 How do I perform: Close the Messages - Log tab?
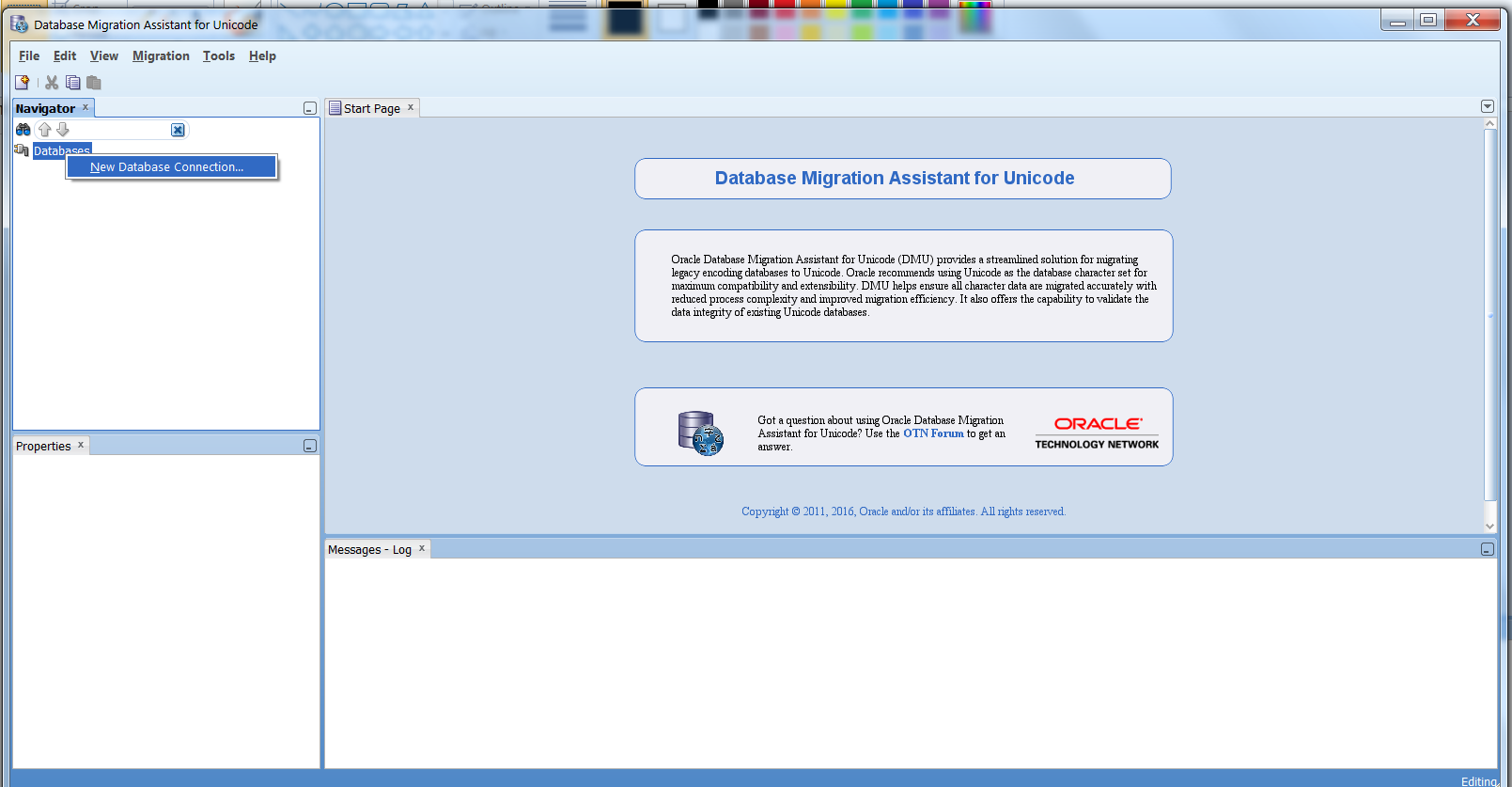click(x=422, y=548)
